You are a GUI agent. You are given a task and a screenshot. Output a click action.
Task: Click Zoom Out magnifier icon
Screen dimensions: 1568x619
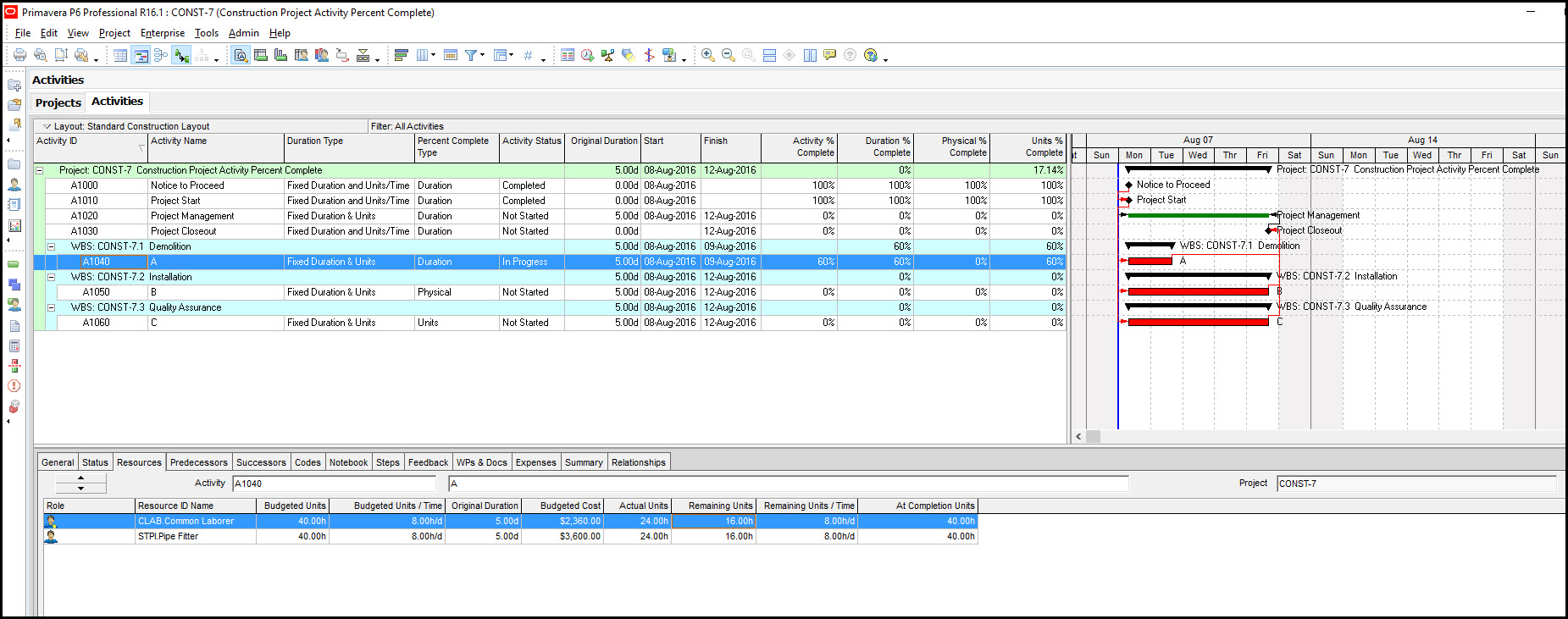(x=729, y=55)
